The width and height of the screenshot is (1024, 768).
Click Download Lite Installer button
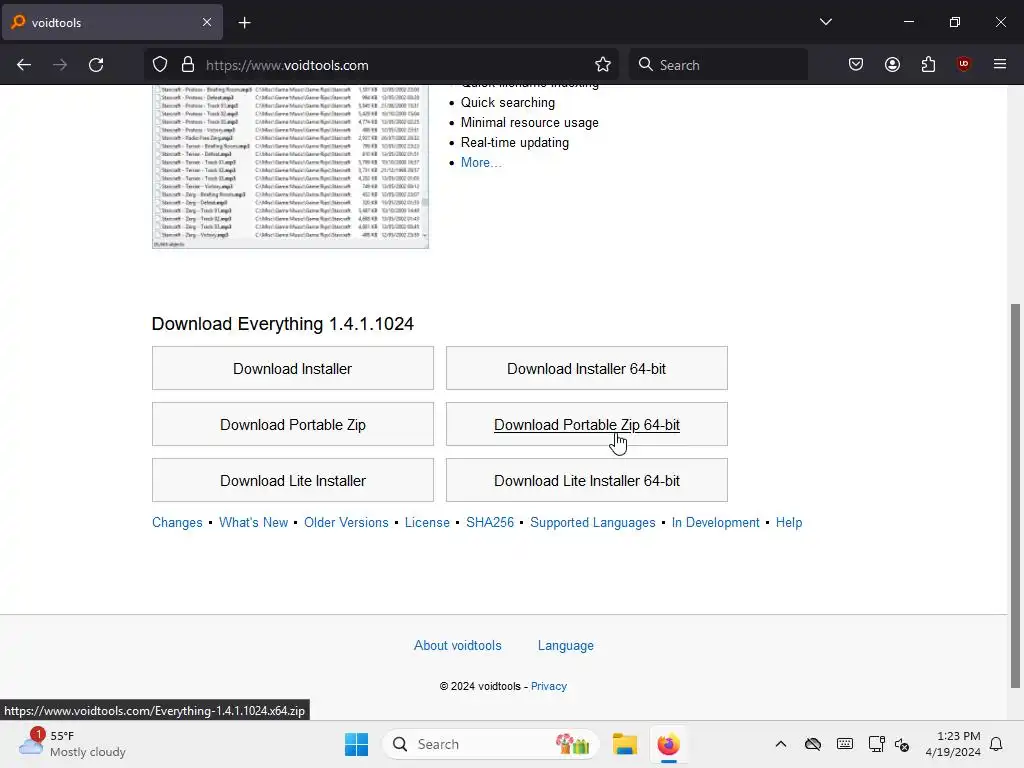coord(293,481)
